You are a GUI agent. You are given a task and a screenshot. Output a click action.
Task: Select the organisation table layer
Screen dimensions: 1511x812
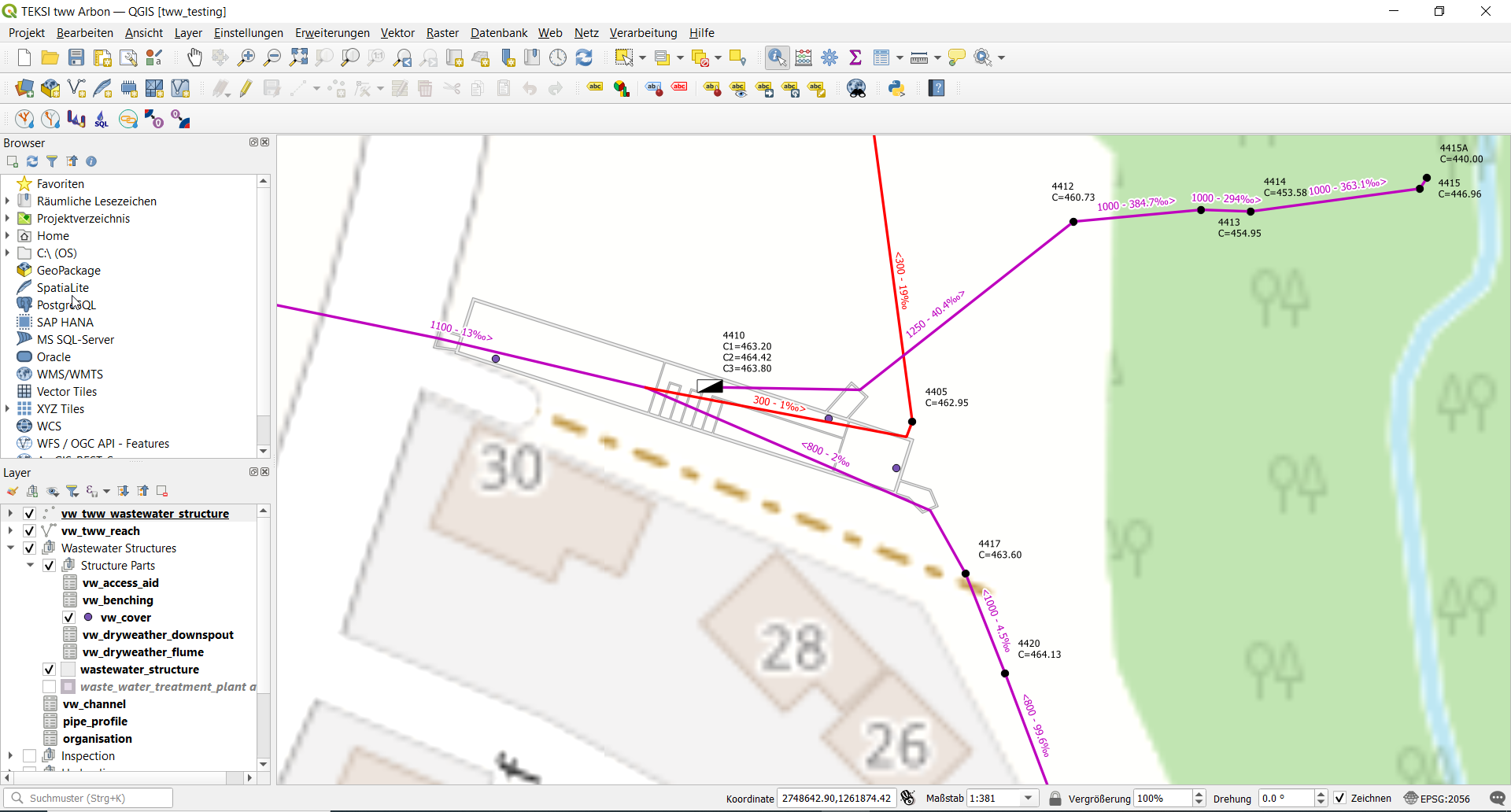point(98,739)
